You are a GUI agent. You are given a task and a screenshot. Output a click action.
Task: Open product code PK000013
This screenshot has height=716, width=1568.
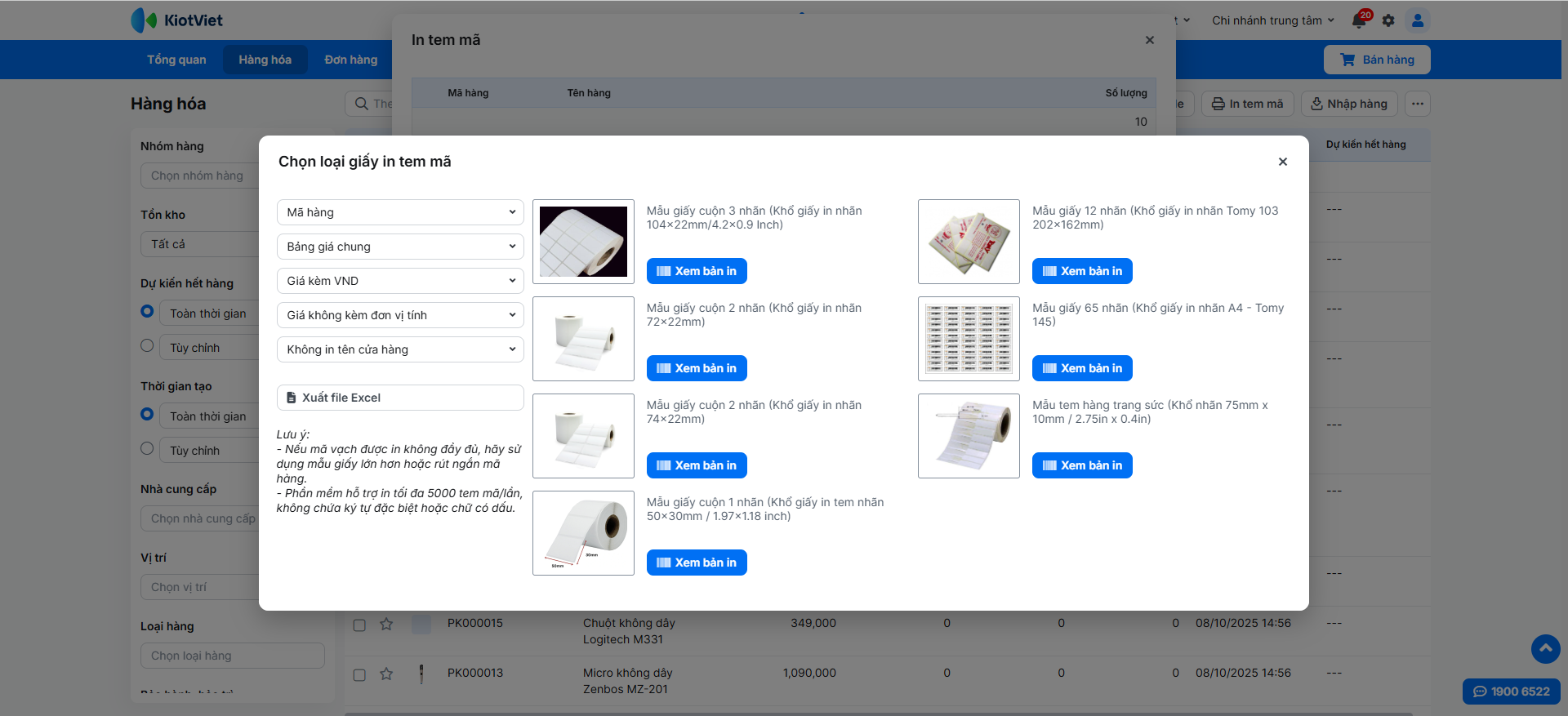(x=475, y=673)
